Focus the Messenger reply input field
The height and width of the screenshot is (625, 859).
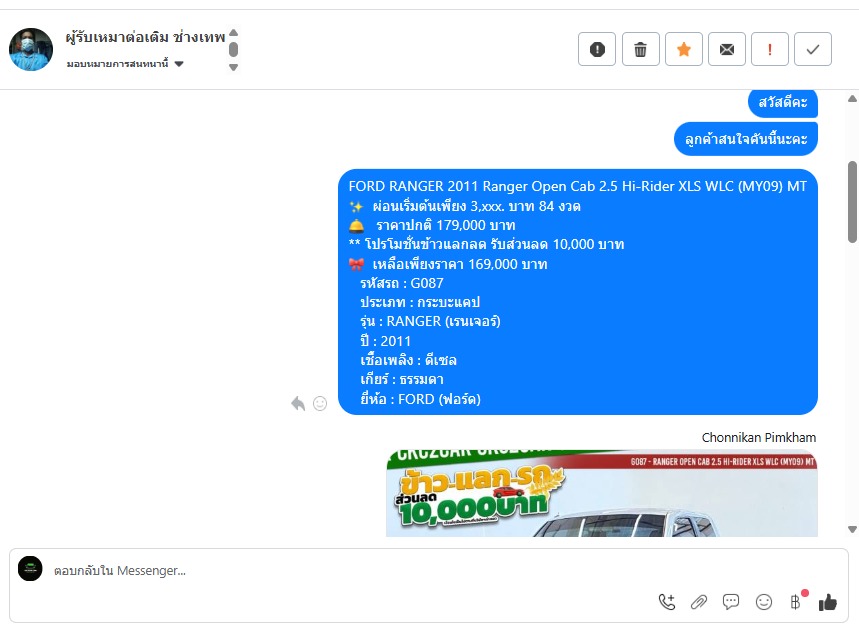click(x=351, y=570)
